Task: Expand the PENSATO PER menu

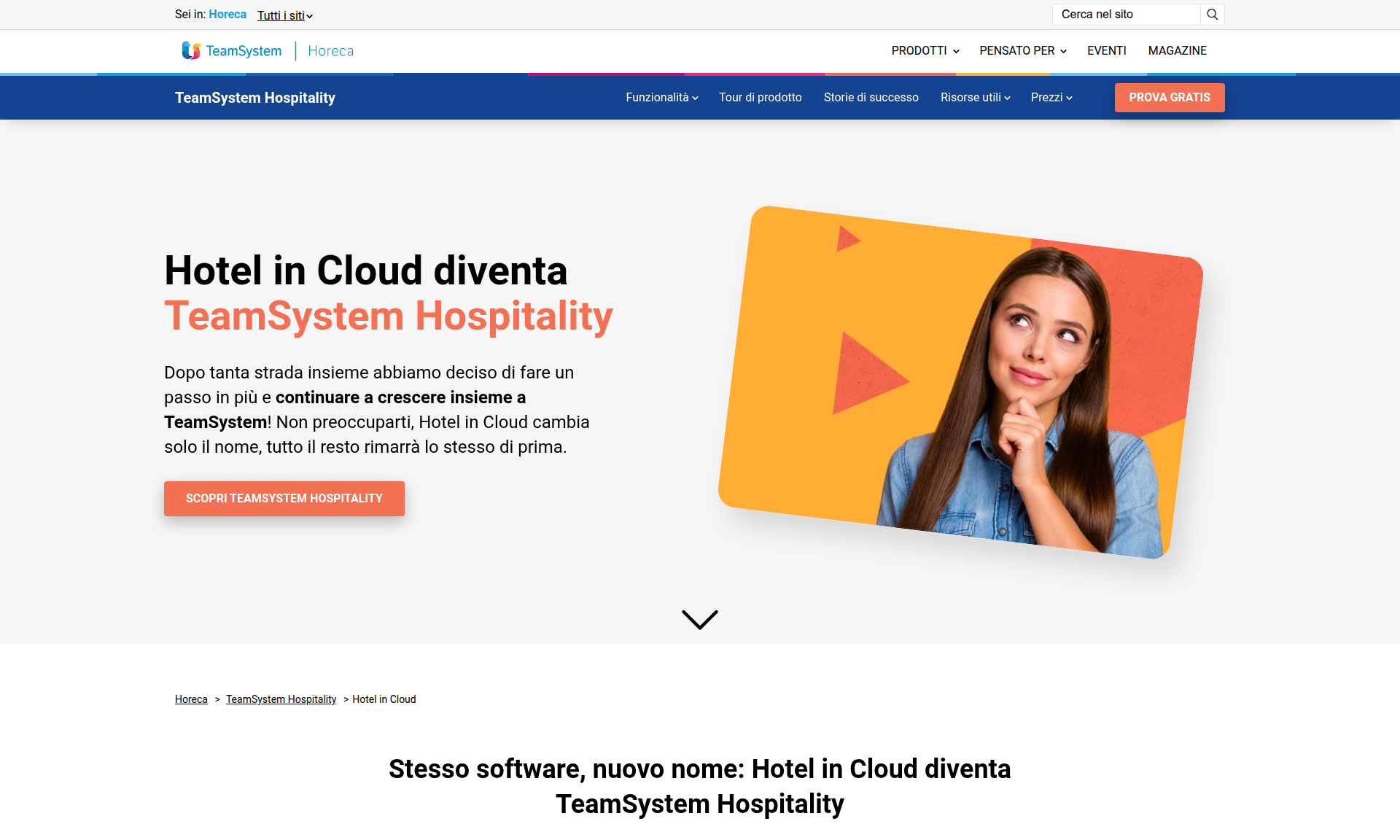Action: 1023,50
